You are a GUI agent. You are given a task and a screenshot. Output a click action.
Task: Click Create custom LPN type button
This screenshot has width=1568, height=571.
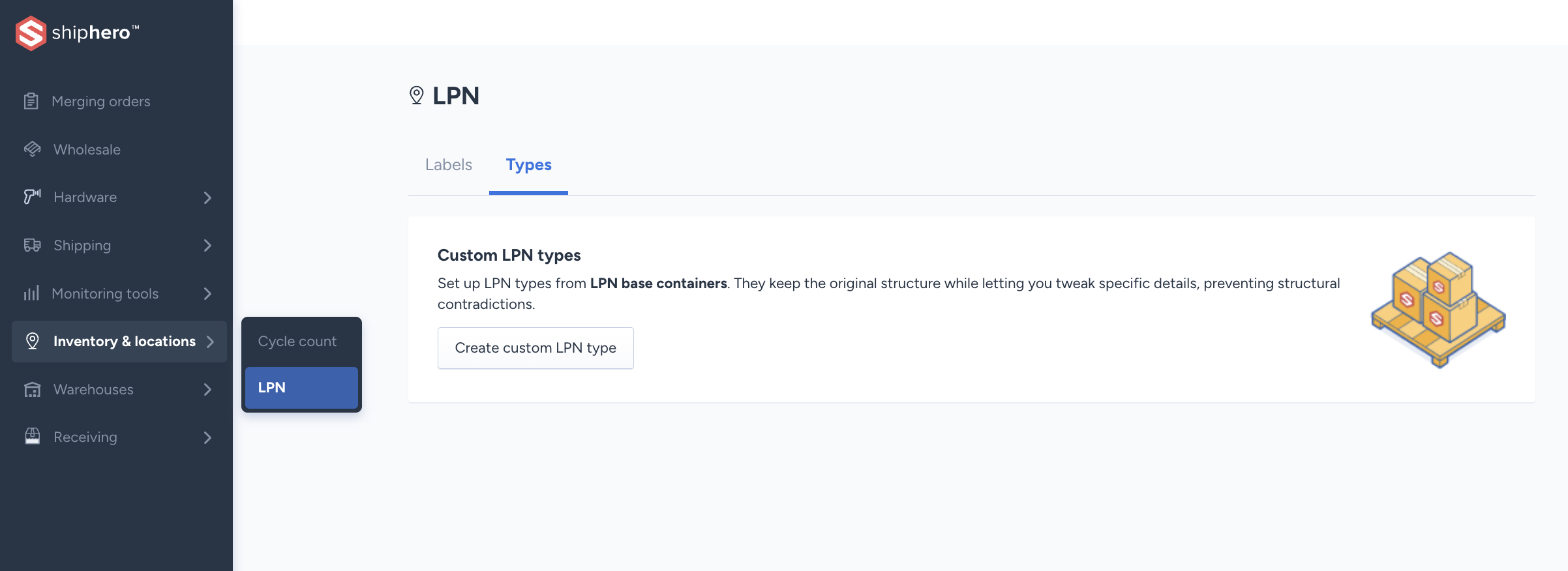click(535, 348)
